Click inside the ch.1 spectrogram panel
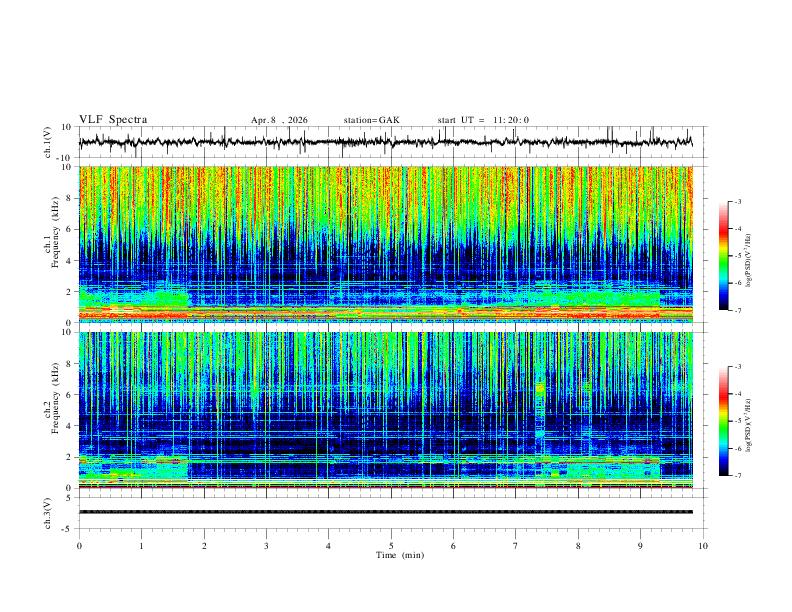 pos(386,244)
